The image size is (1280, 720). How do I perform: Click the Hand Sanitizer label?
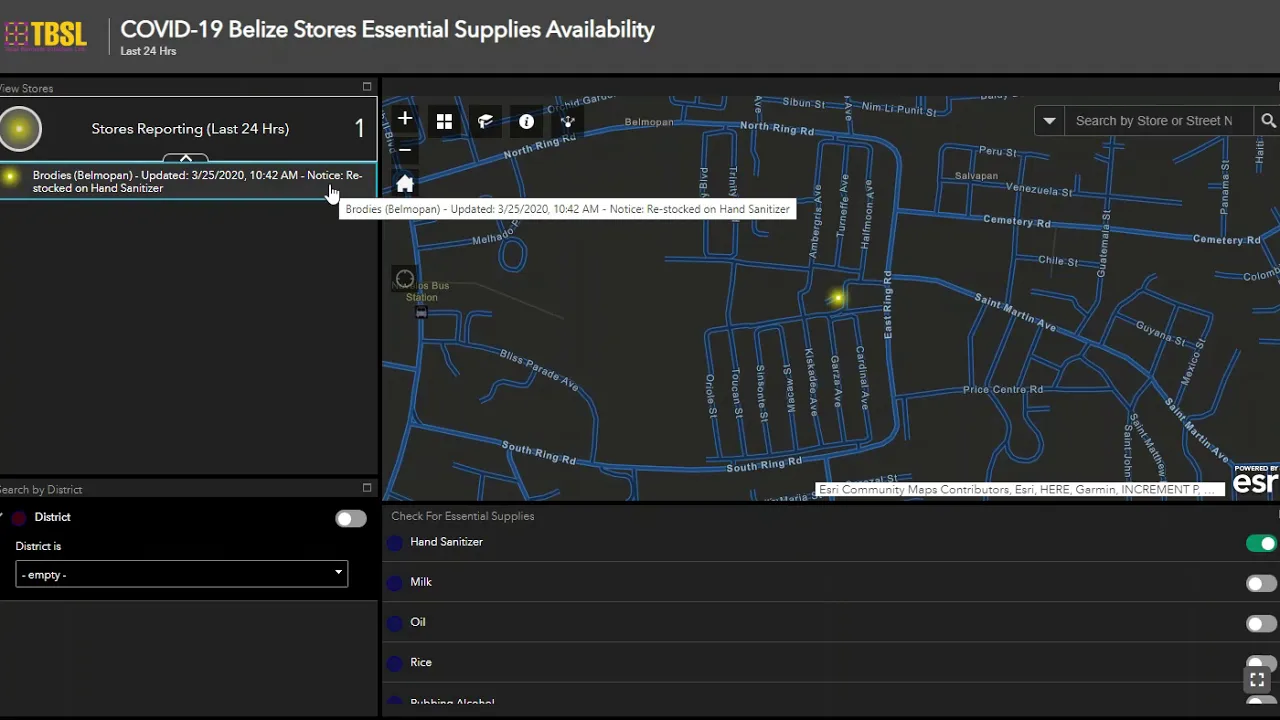pyautogui.click(x=446, y=542)
